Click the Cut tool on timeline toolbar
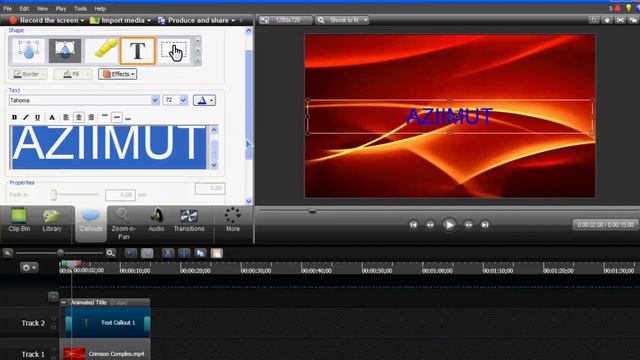 168,253
